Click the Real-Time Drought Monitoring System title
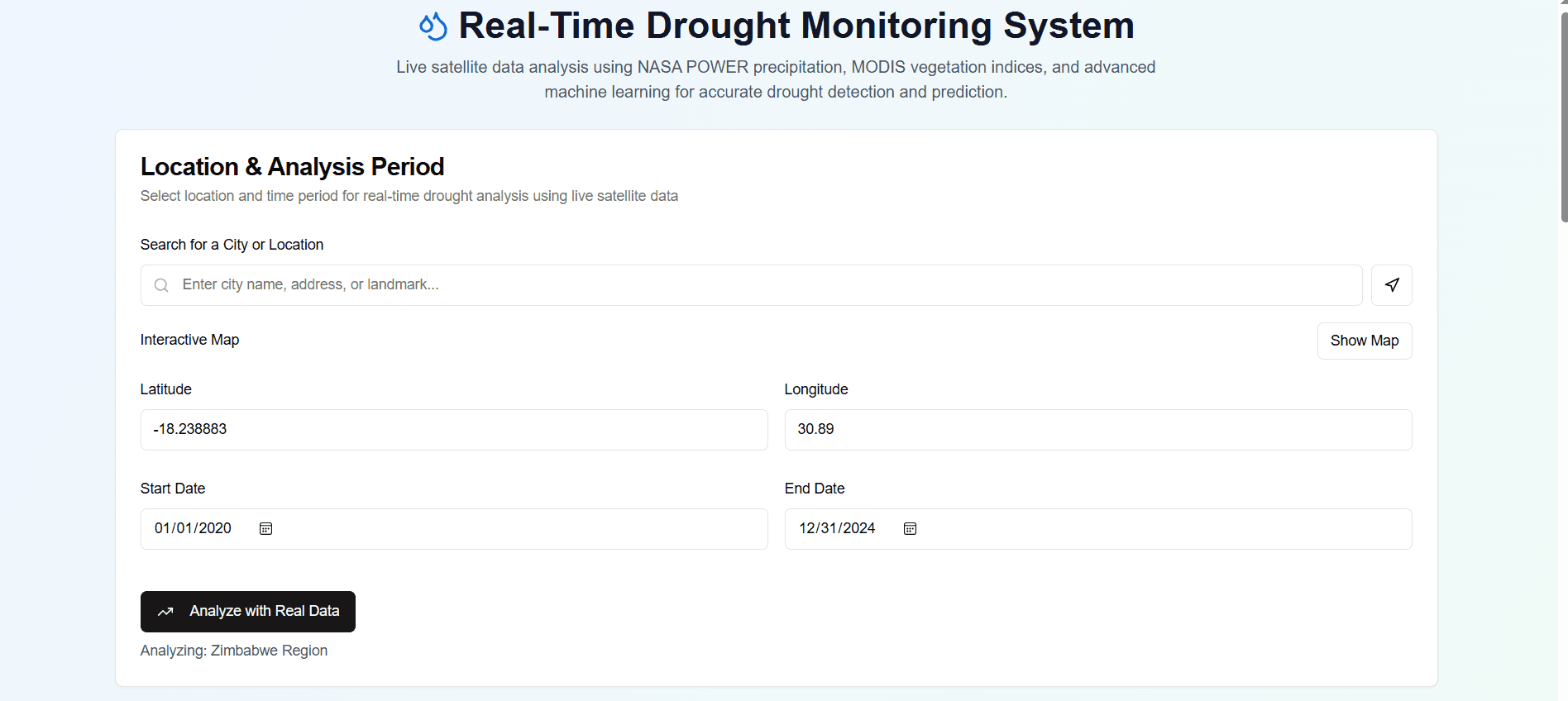Screen dimensions: 1568x701 point(796,26)
